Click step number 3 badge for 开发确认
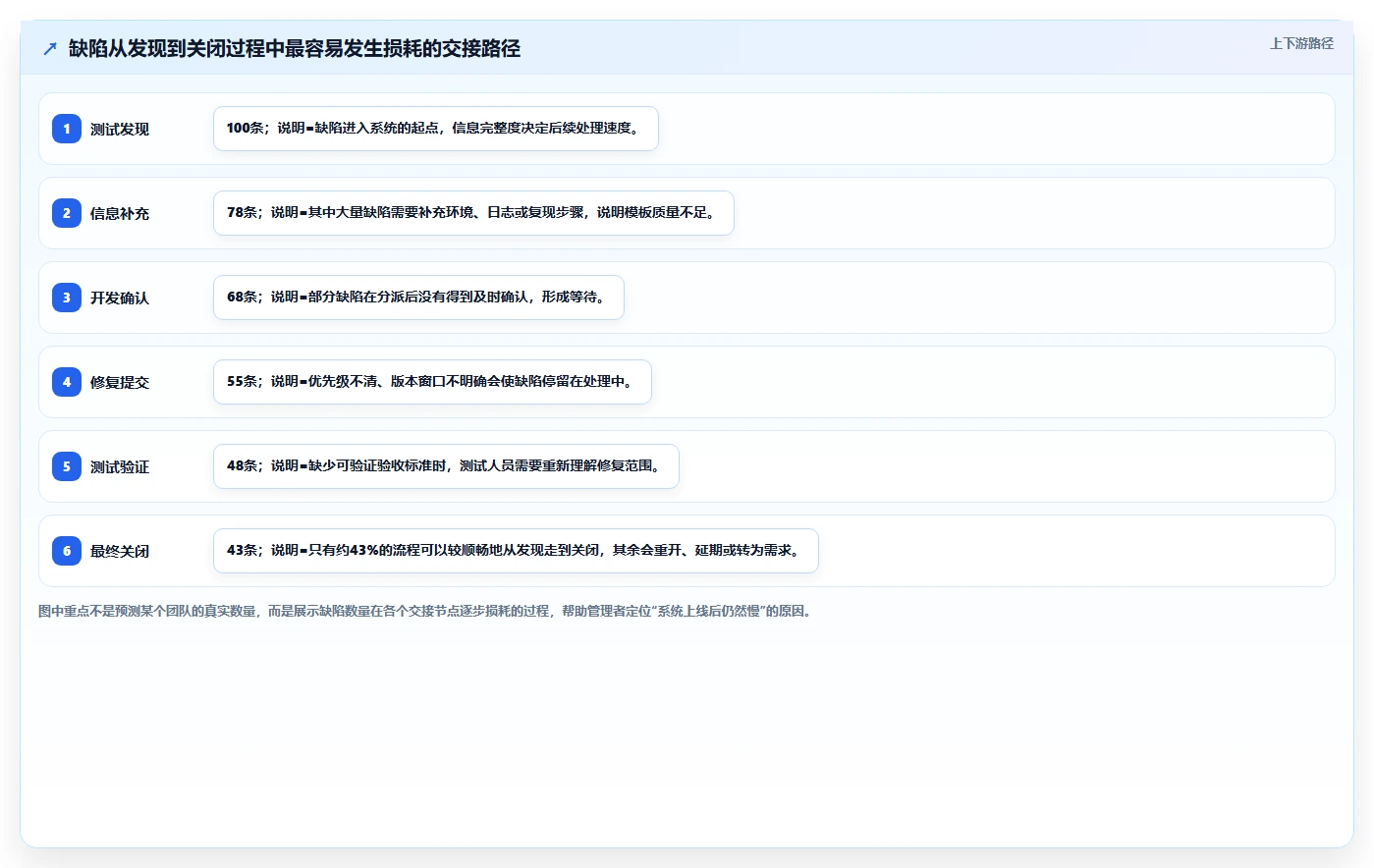Image resolution: width=1374 pixels, height=868 pixels. click(67, 298)
